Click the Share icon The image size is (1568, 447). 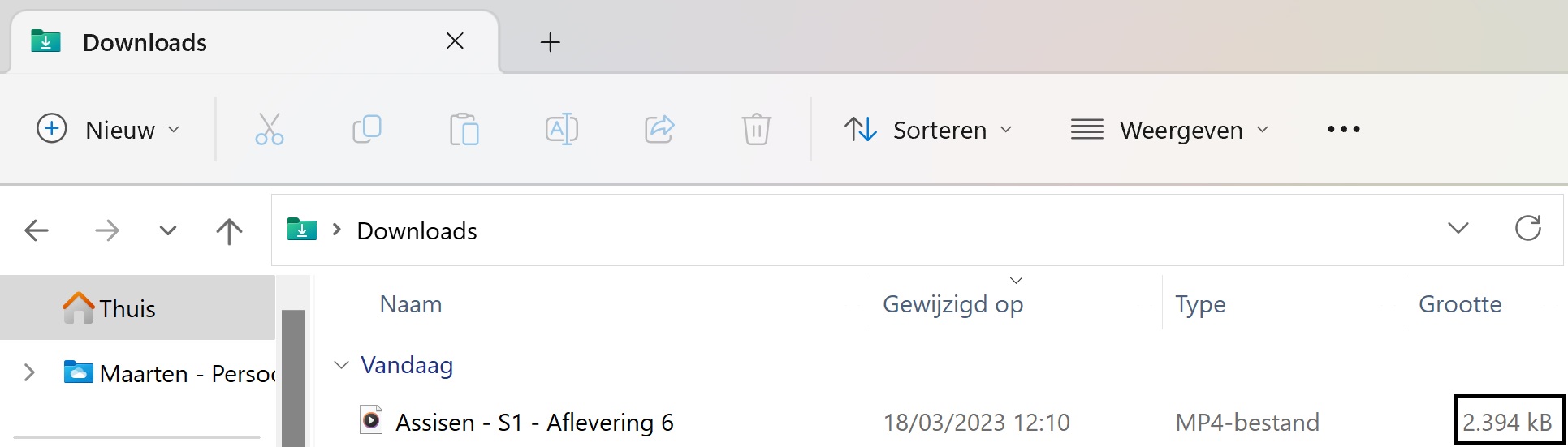click(659, 129)
